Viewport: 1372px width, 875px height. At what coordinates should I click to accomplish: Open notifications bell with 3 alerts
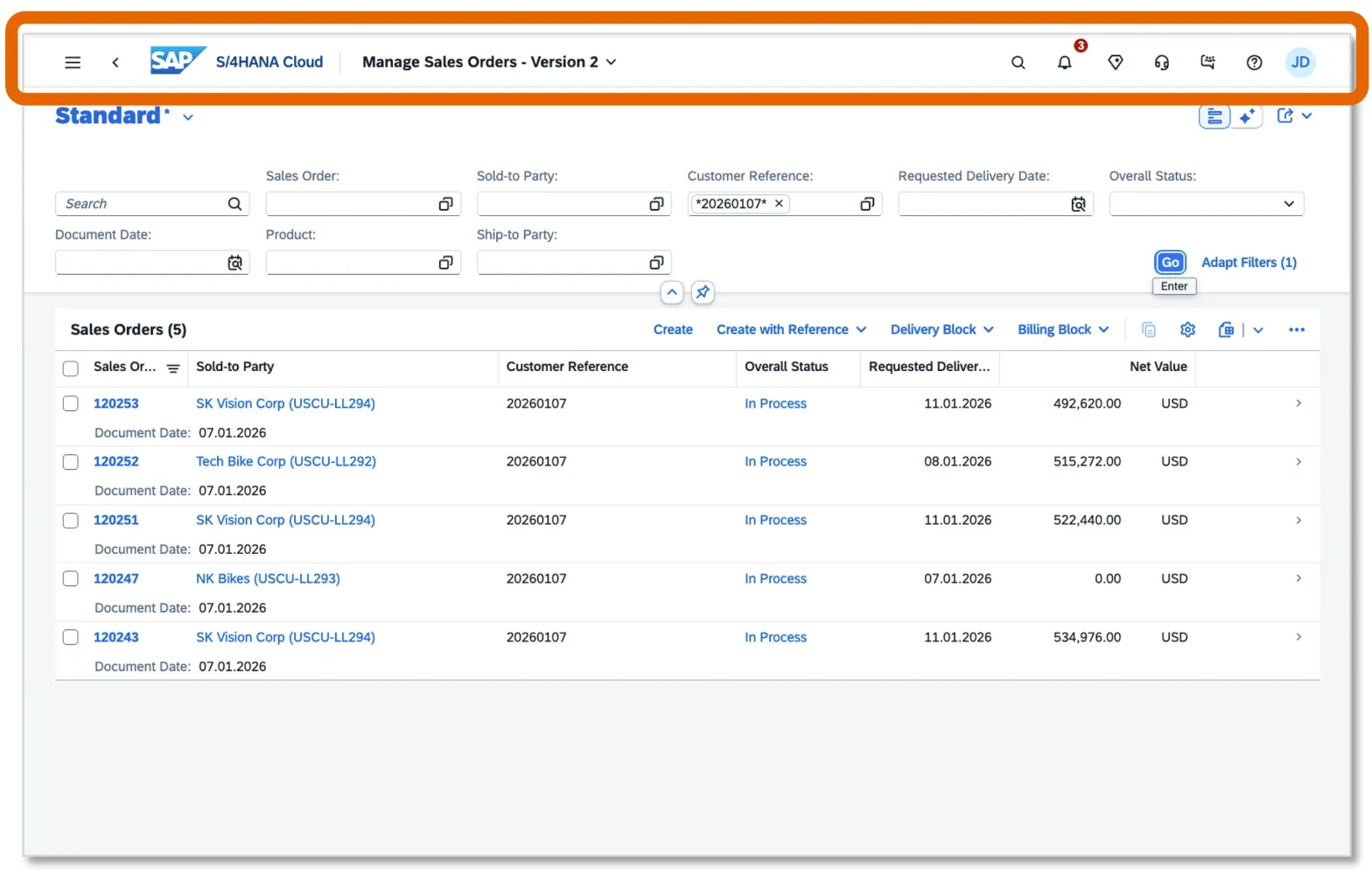(1065, 62)
